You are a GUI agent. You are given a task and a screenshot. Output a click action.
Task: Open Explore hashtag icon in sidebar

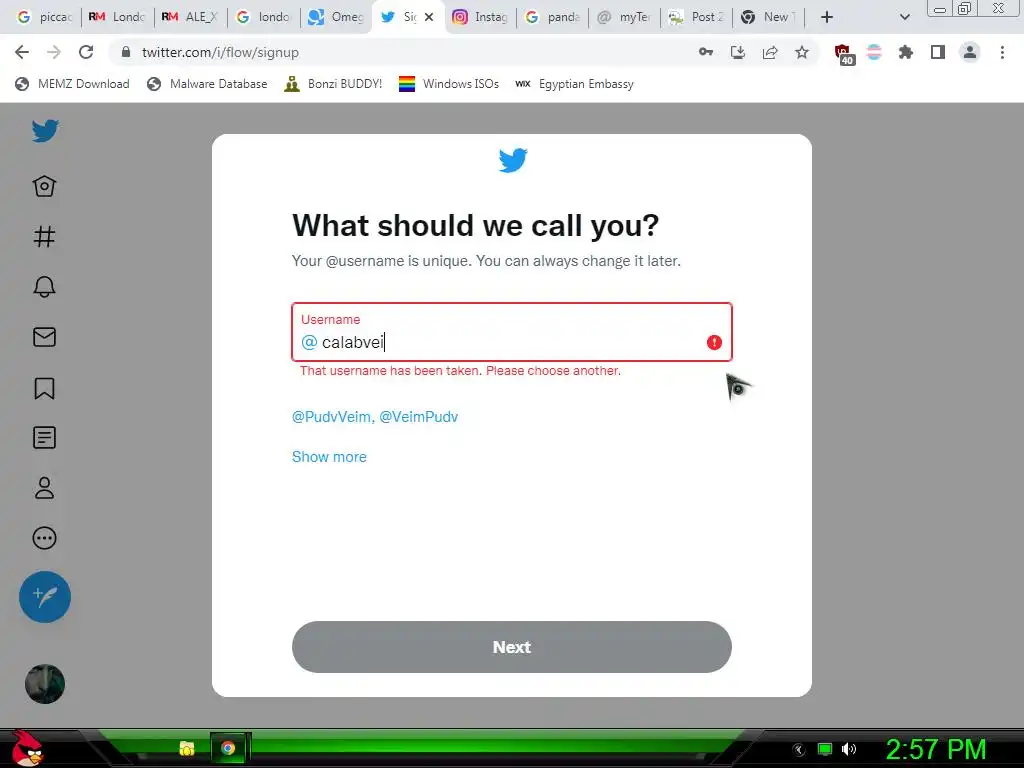[44, 236]
